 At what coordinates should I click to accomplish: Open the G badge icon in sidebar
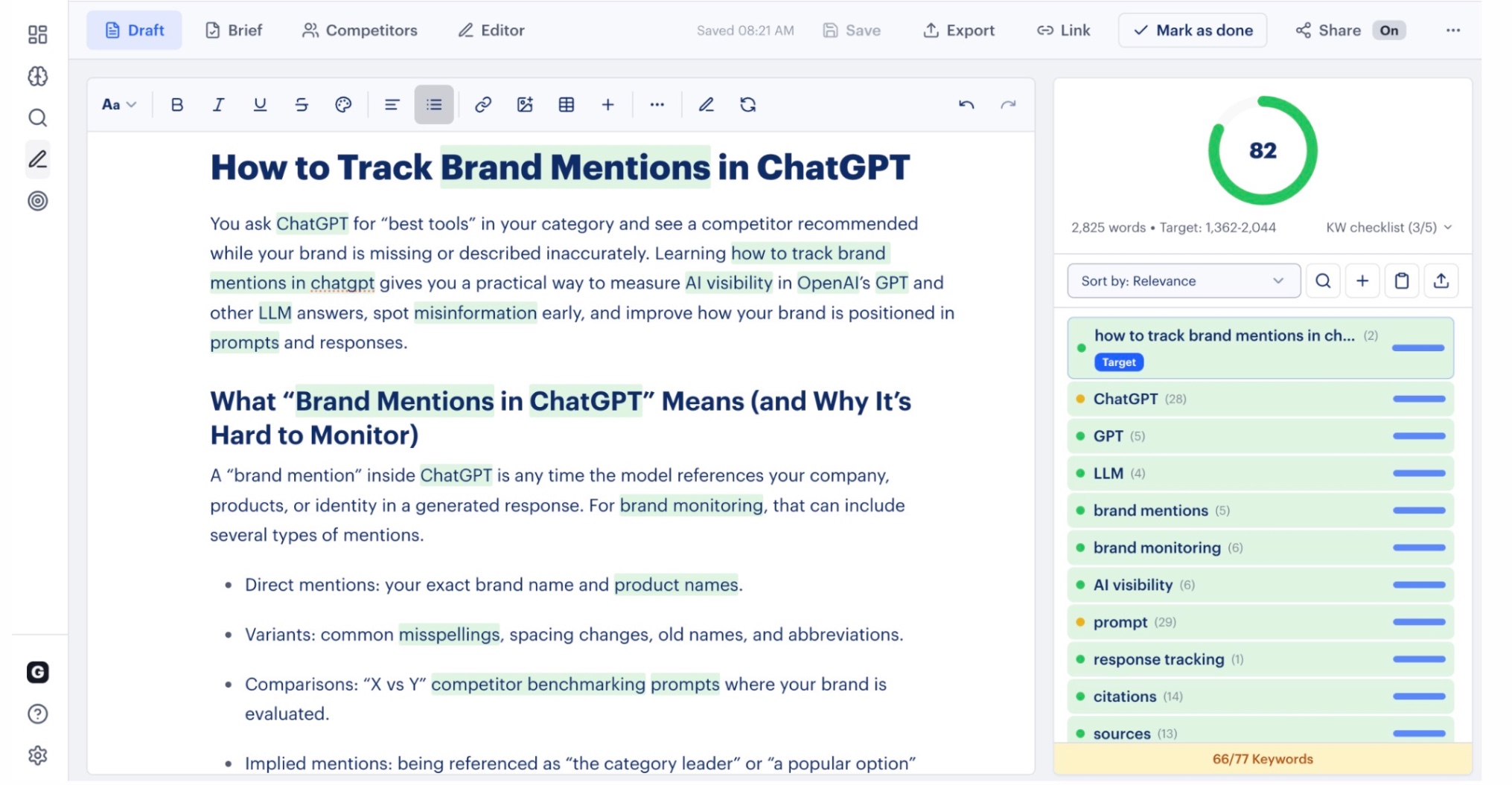click(x=37, y=673)
